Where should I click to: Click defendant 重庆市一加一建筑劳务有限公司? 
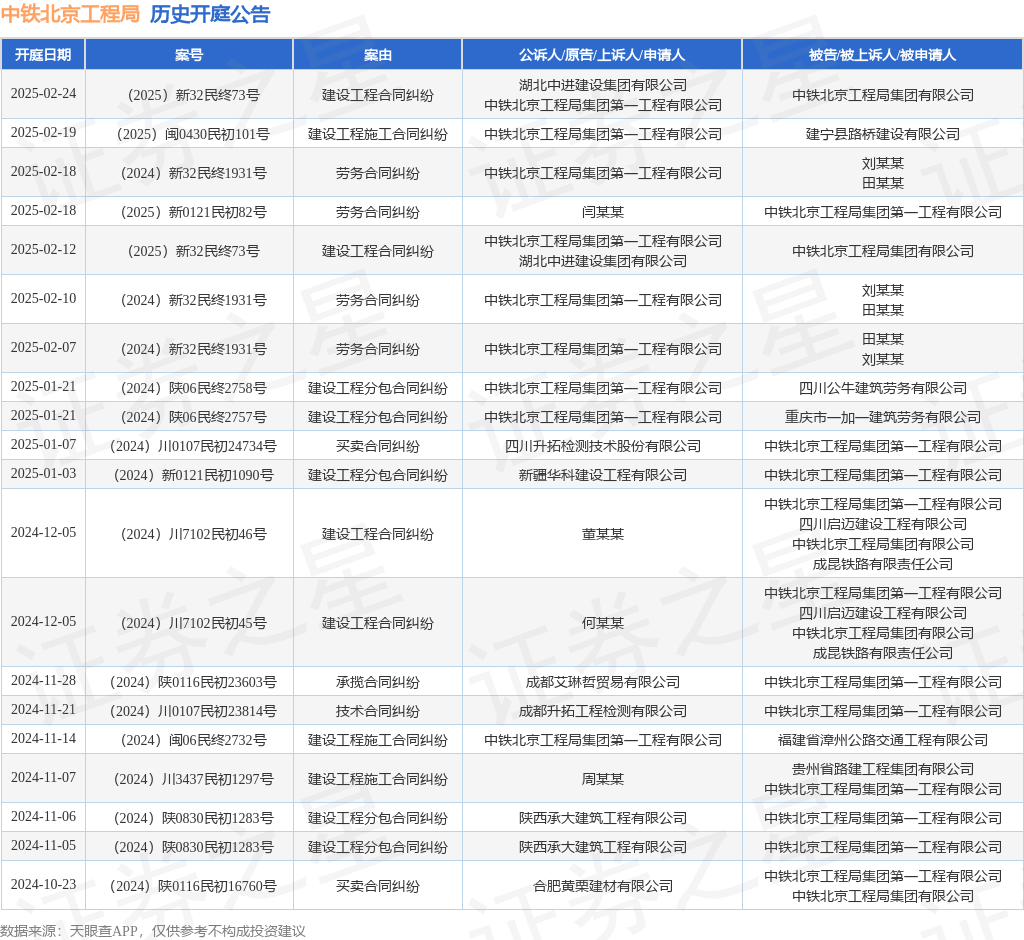pos(882,417)
